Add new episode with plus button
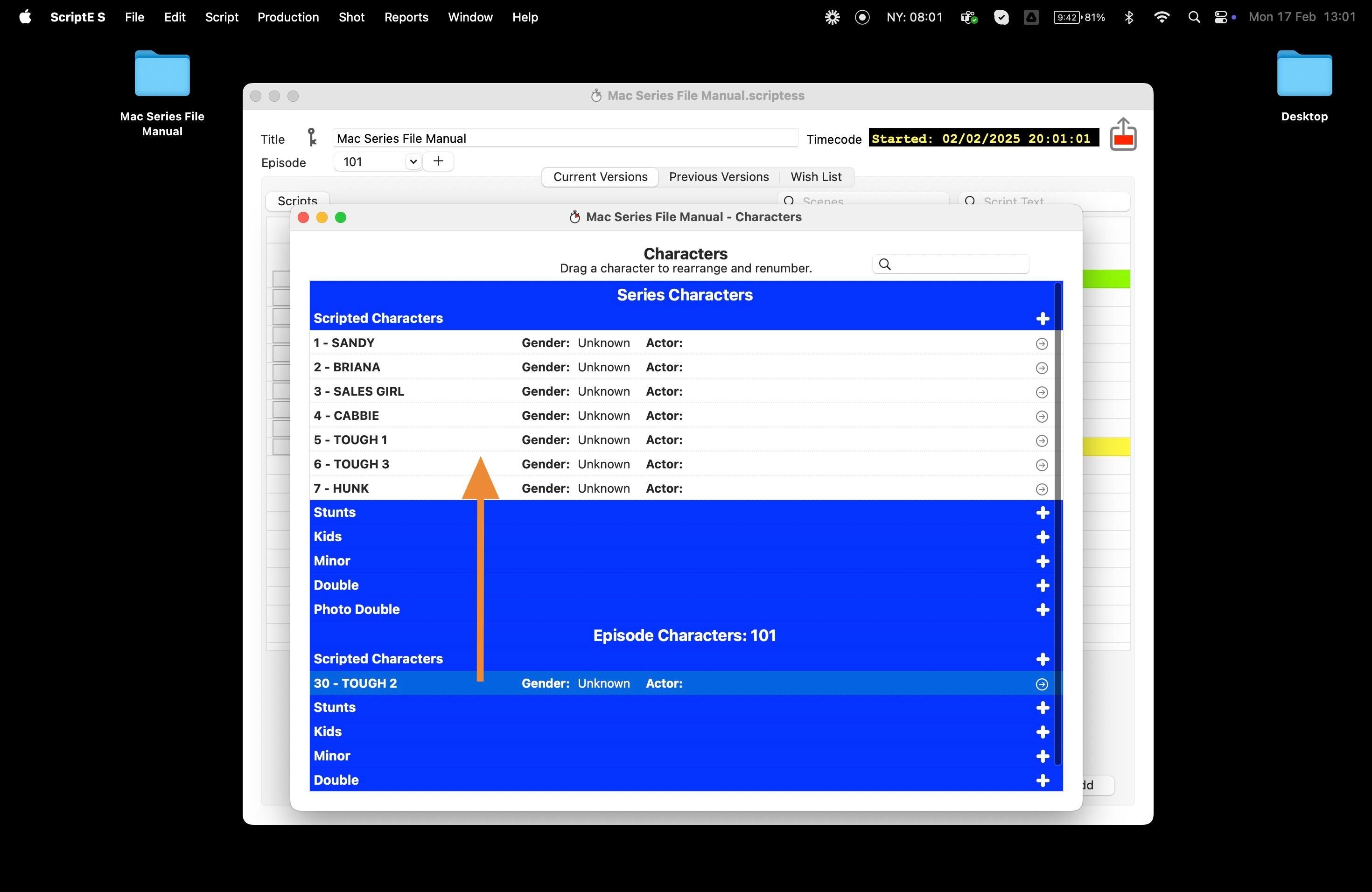Viewport: 1372px width, 892px height. tap(438, 161)
